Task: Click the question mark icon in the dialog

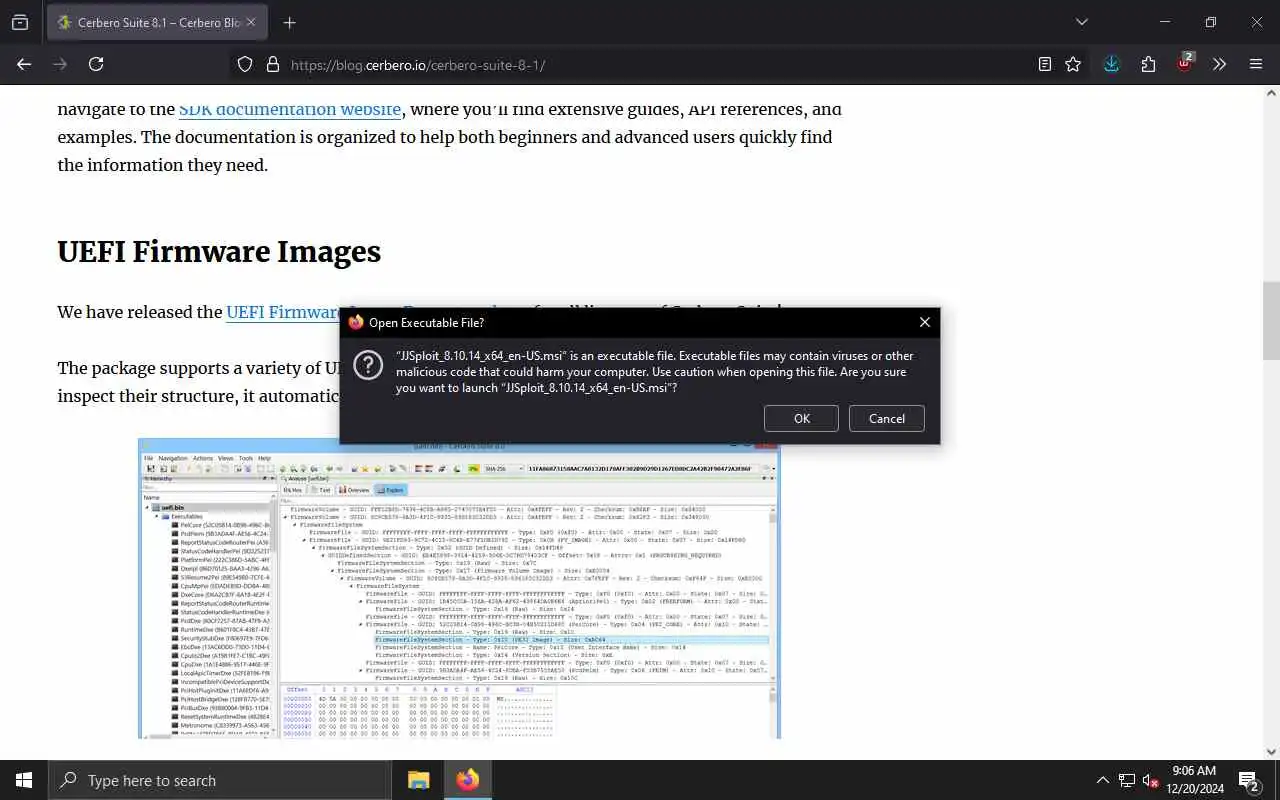Action: (368, 365)
